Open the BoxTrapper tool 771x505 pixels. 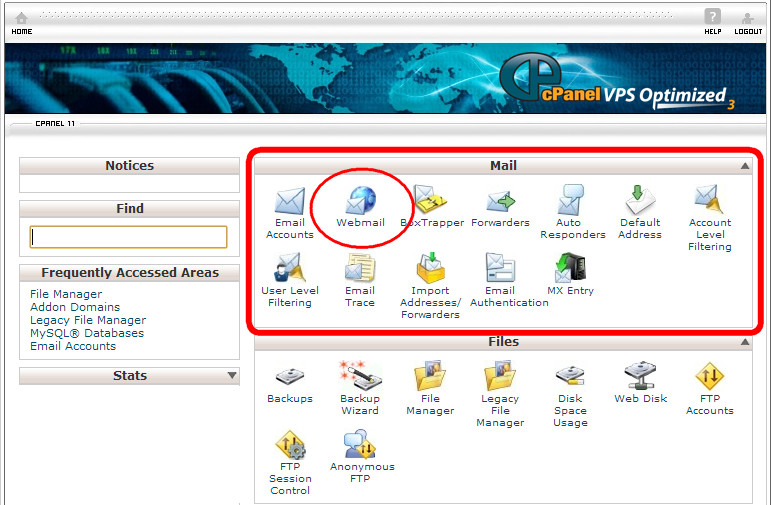tap(430, 199)
